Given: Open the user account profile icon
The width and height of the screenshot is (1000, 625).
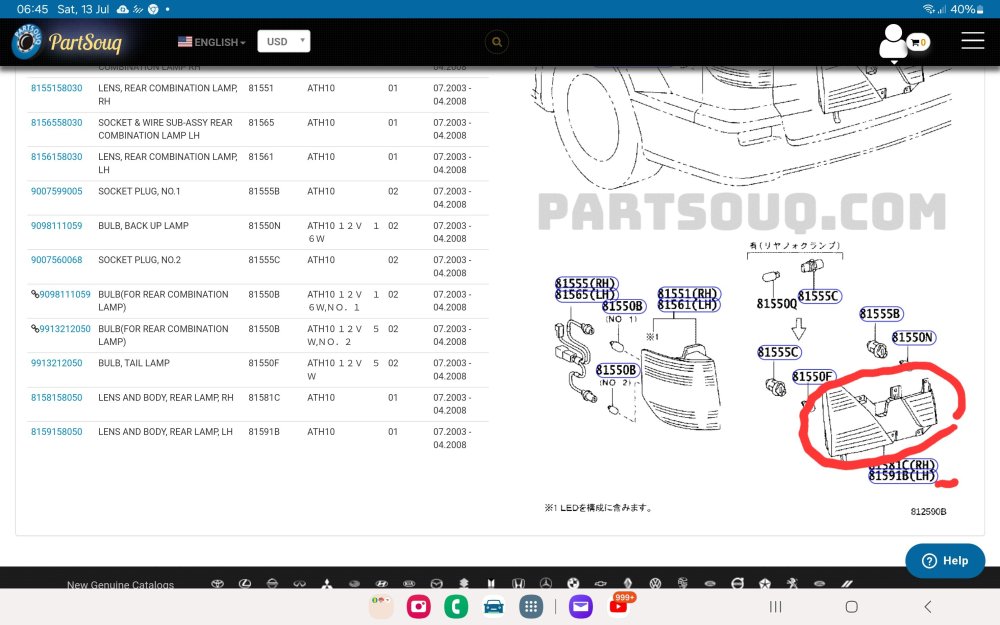Looking at the screenshot, I should (893, 42).
